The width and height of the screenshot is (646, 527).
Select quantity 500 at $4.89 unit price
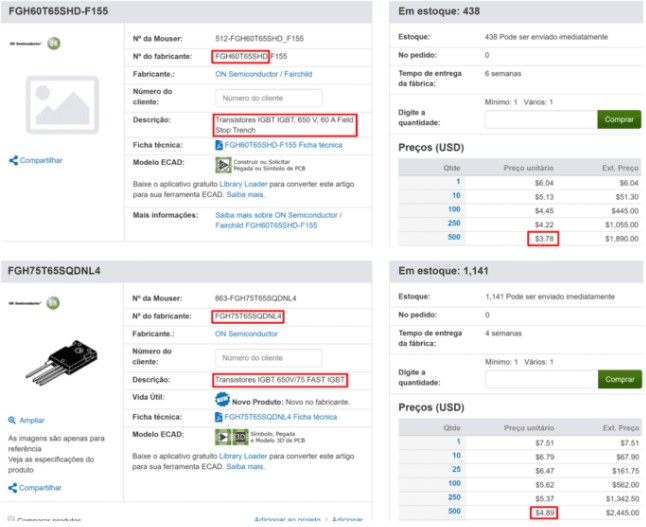click(454, 511)
